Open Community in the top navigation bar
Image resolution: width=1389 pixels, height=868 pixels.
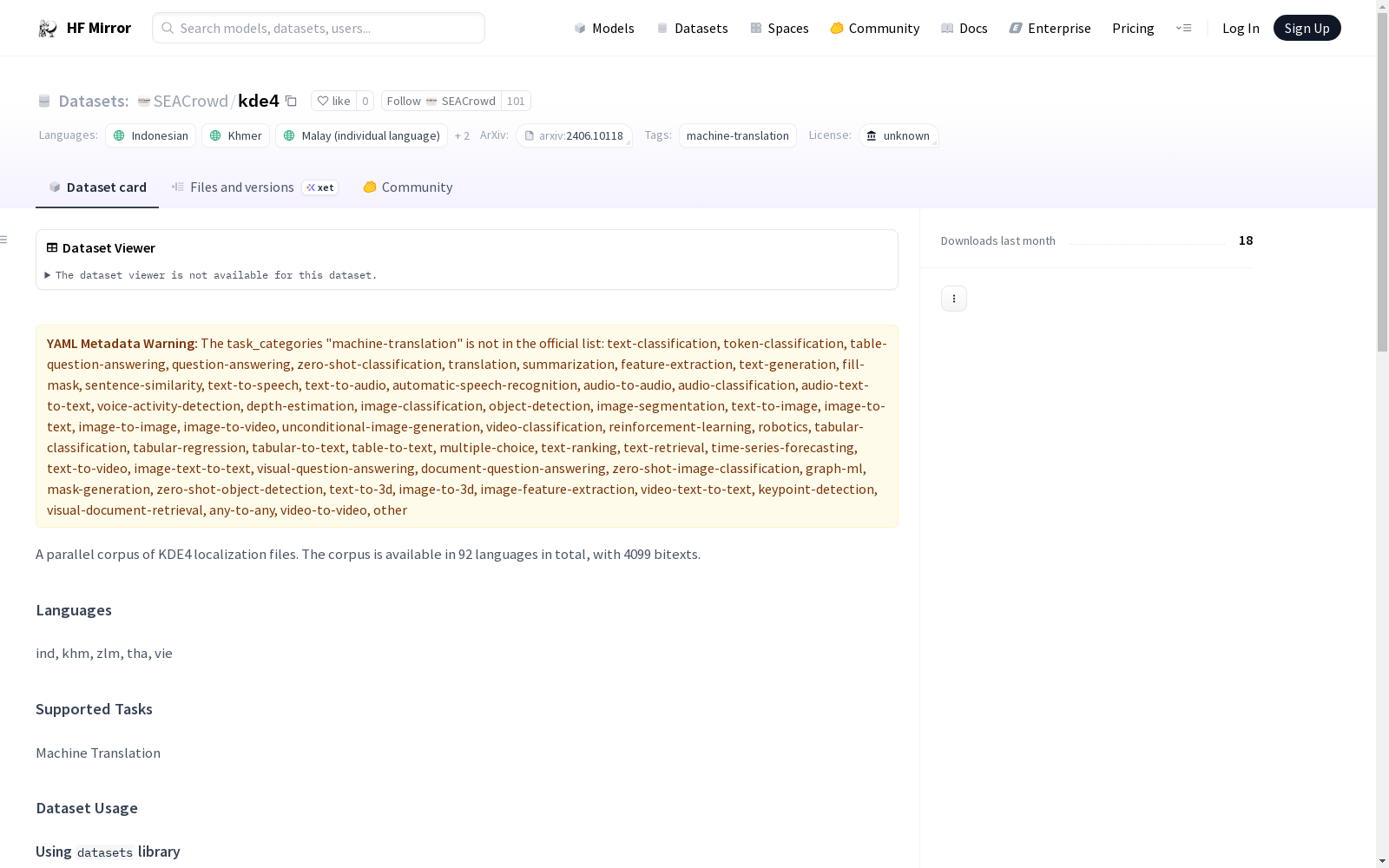(x=875, y=28)
